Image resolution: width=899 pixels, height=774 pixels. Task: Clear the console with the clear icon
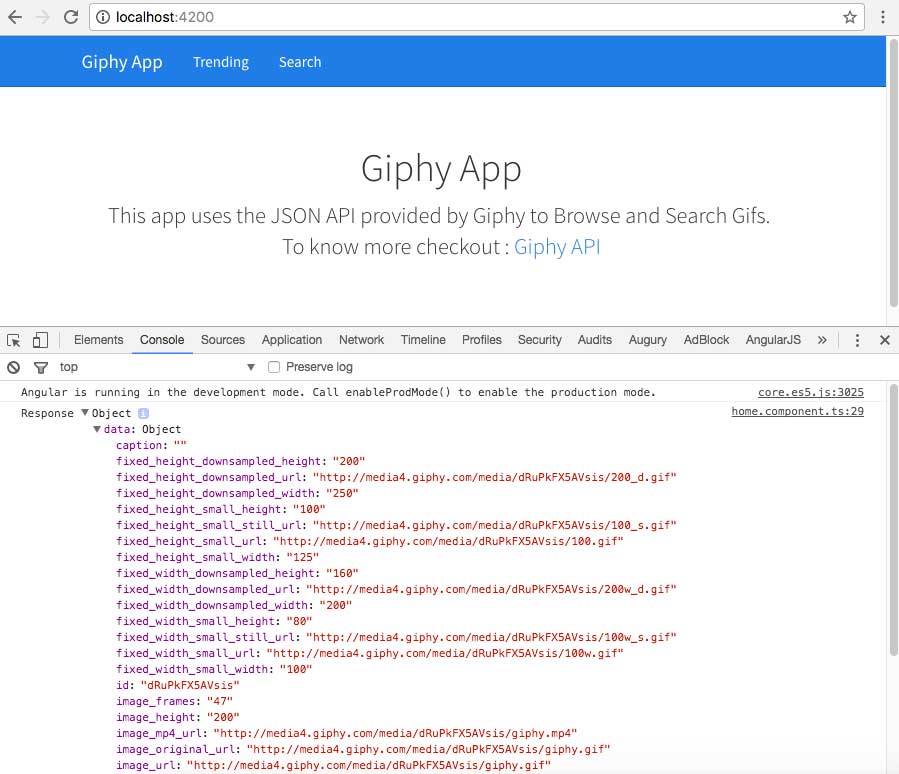(14, 367)
